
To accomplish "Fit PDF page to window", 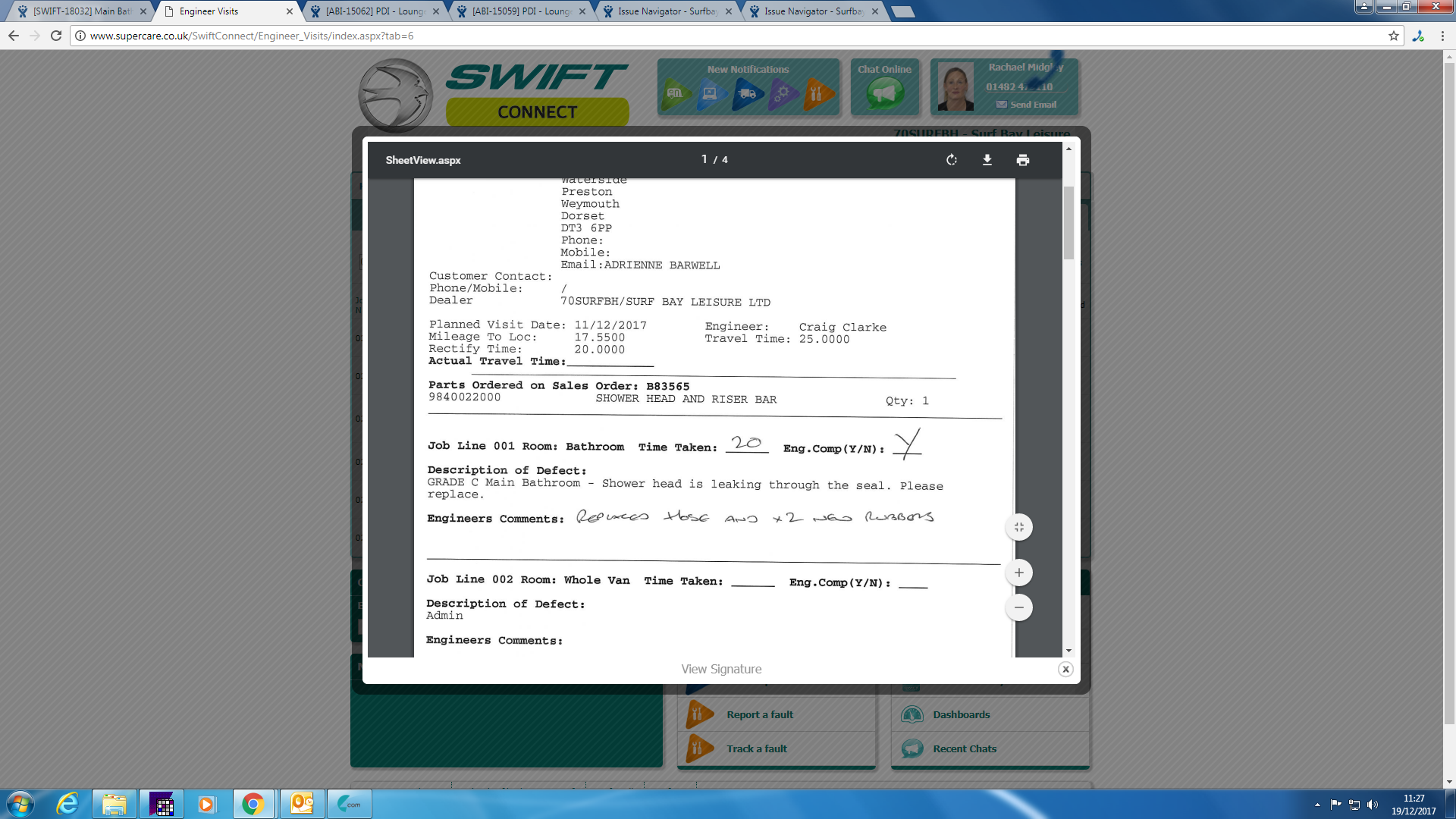I will pyautogui.click(x=1019, y=527).
